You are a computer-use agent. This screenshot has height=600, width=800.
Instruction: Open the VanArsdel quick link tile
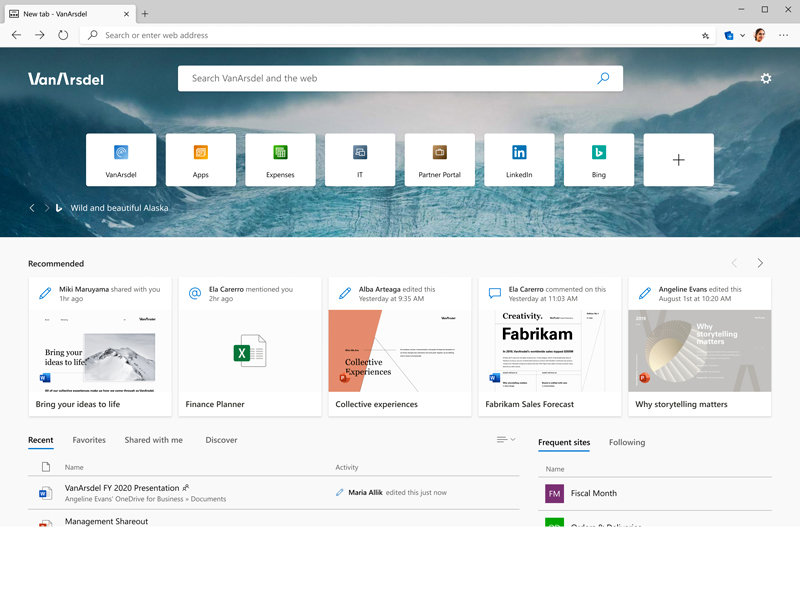click(121, 160)
